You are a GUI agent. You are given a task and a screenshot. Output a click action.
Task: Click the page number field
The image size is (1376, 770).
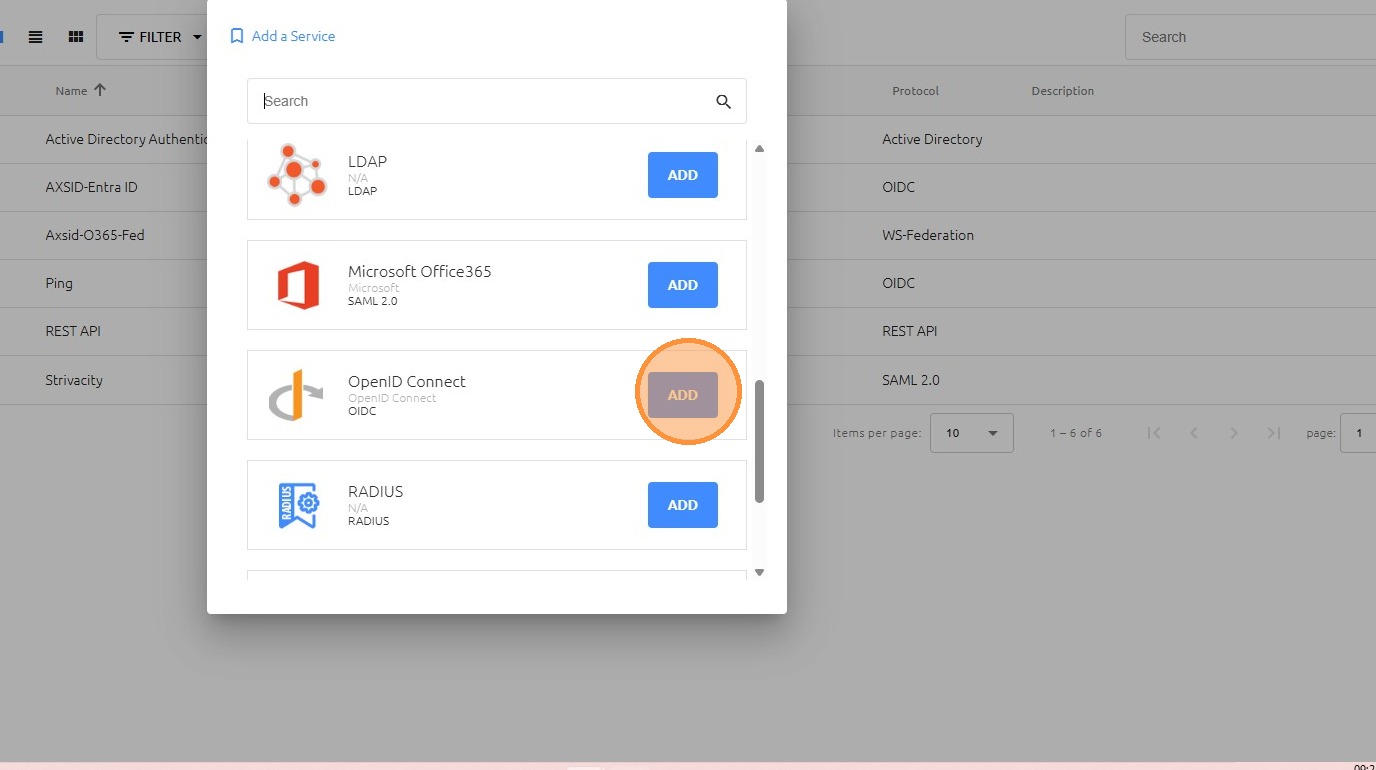coord(1358,433)
